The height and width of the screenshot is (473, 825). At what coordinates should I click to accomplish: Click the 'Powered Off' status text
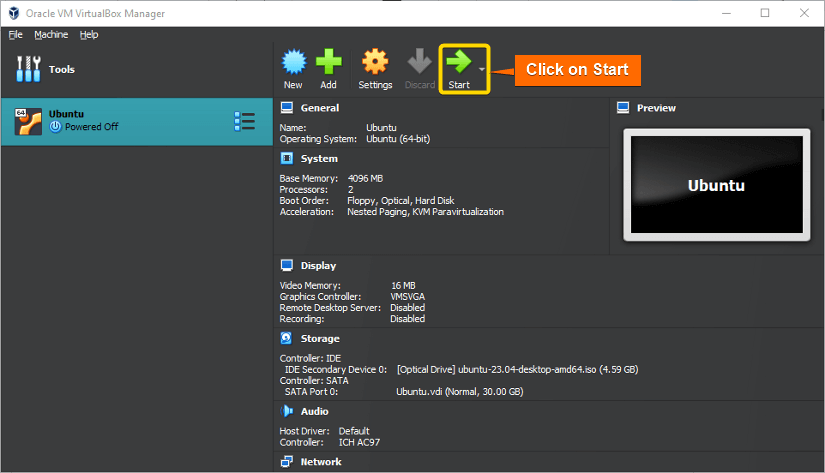92,127
